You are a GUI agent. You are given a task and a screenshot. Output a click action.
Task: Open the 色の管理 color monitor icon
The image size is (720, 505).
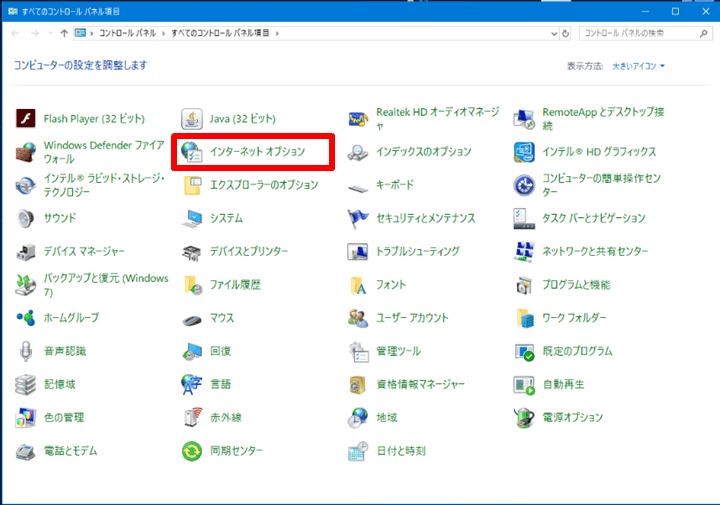[x=26, y=418]
